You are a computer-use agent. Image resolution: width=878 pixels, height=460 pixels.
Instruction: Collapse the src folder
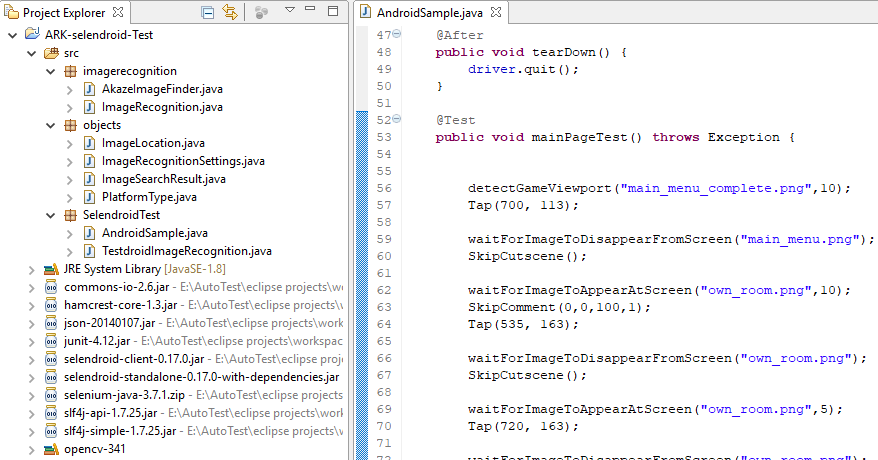(x=31, y=54)
